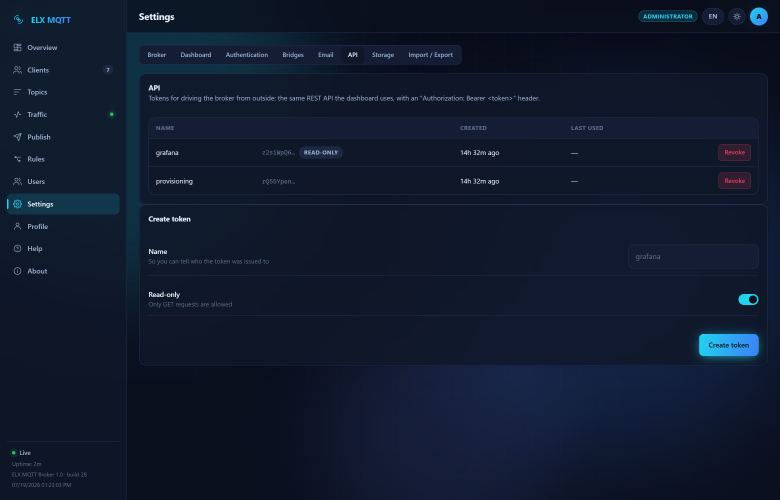
Task: Switch to the Authentication tab
Action: pyautogui.click(x=247, y=55)
